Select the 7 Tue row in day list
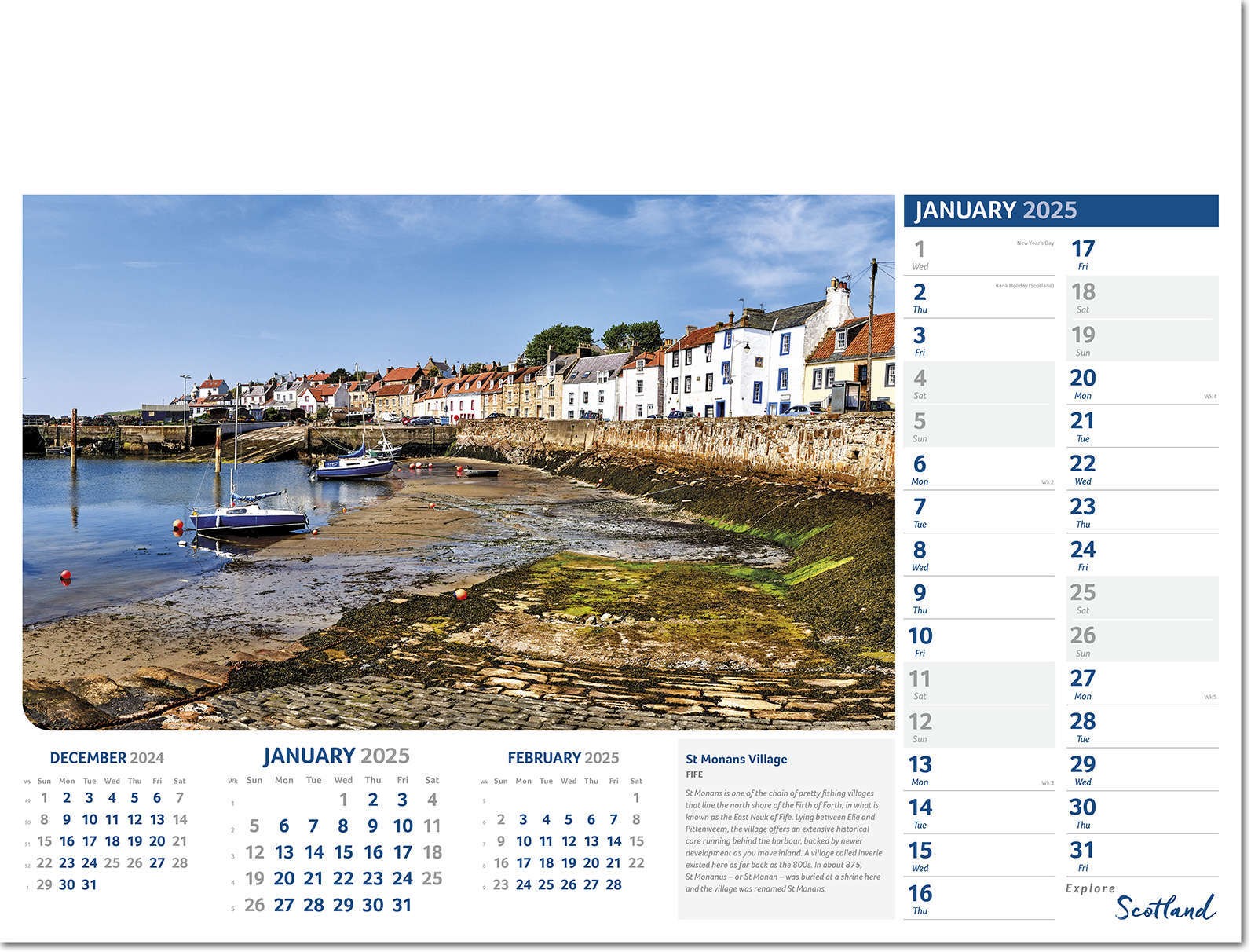 coord(979,512)
